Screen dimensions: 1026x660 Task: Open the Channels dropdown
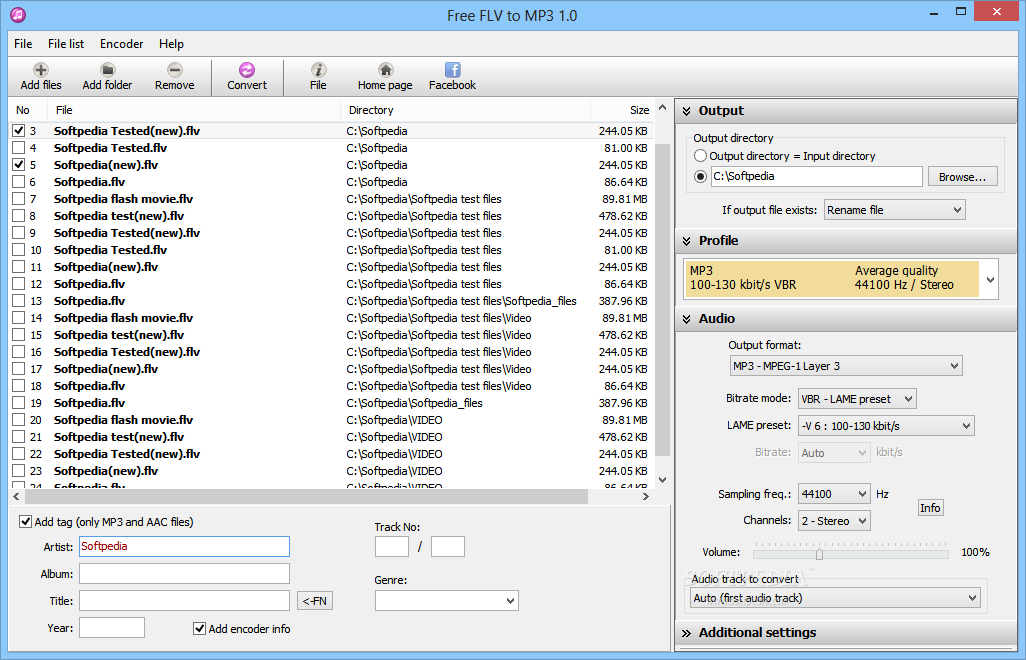834,521
